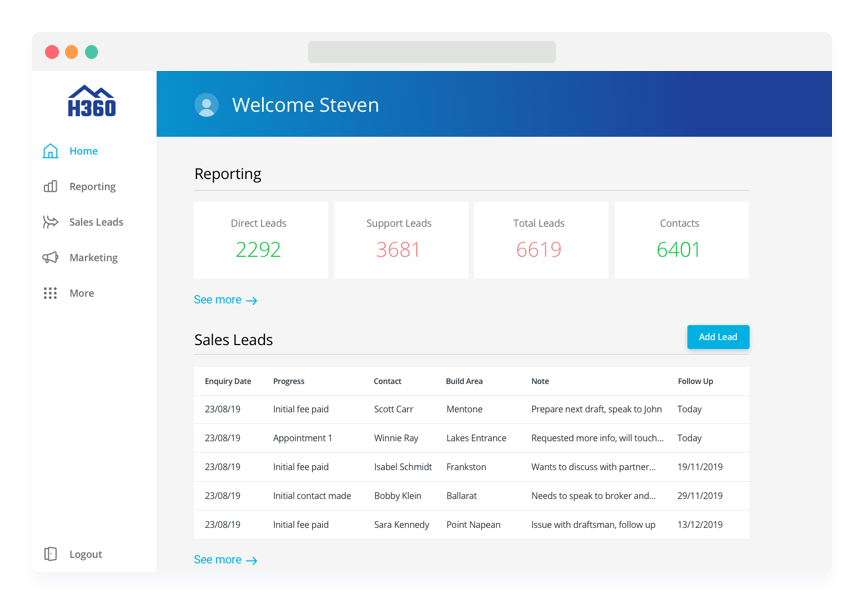
Task: Click the note 'Requested more info, will touch...'
Action: (x=597, y=438)
